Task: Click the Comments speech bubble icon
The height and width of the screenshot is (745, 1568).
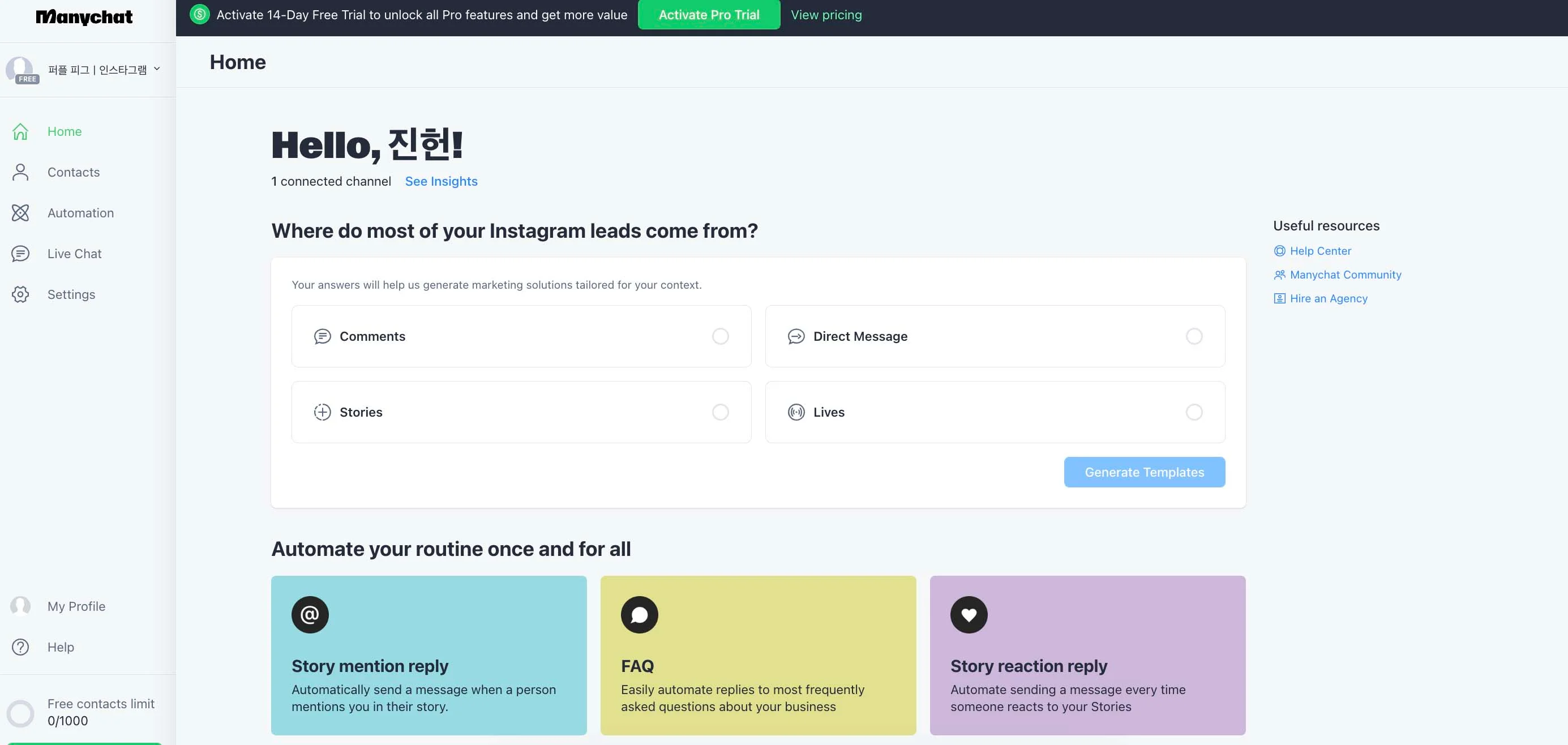Action: pos(322,337)
